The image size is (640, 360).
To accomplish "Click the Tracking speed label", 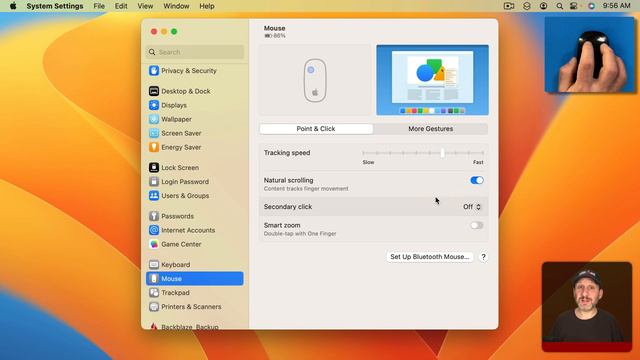I will (287, 153).
